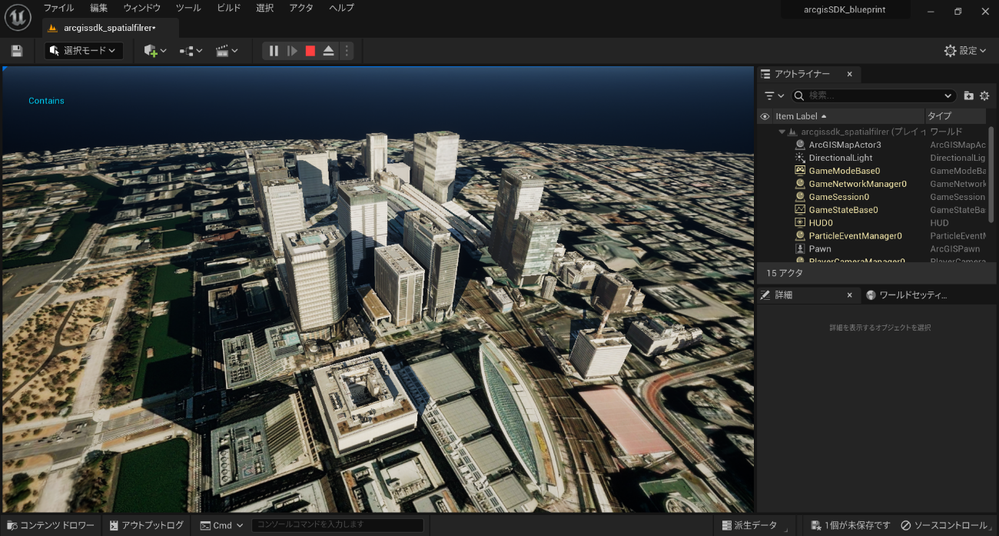The height and width of the screenshot is (536, 999).
Task: Open the add content cube menu
Action: 154,51
